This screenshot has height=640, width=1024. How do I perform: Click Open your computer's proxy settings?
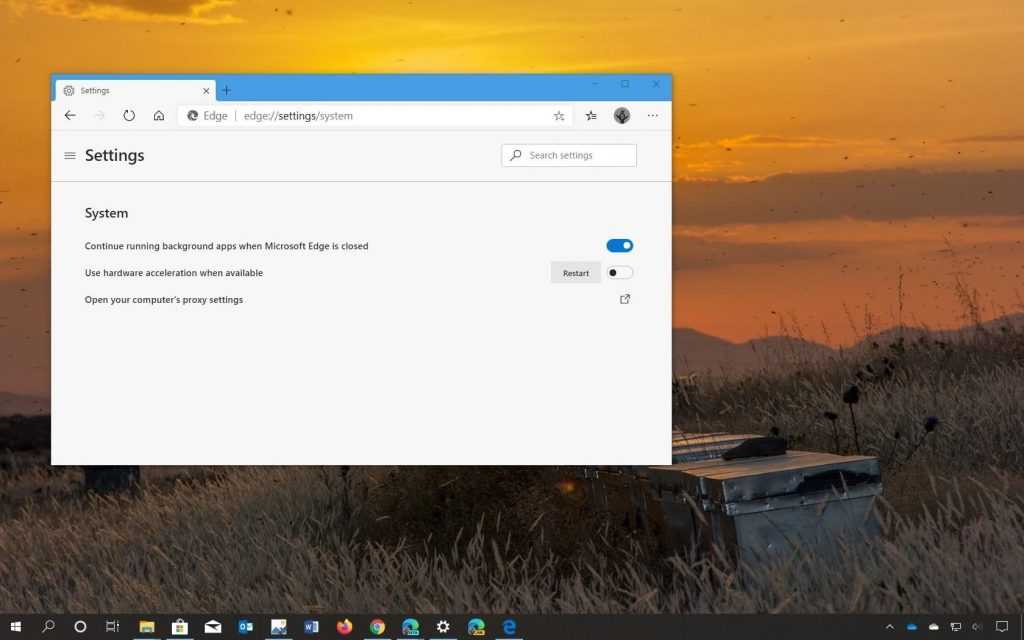tap(164, 300)
